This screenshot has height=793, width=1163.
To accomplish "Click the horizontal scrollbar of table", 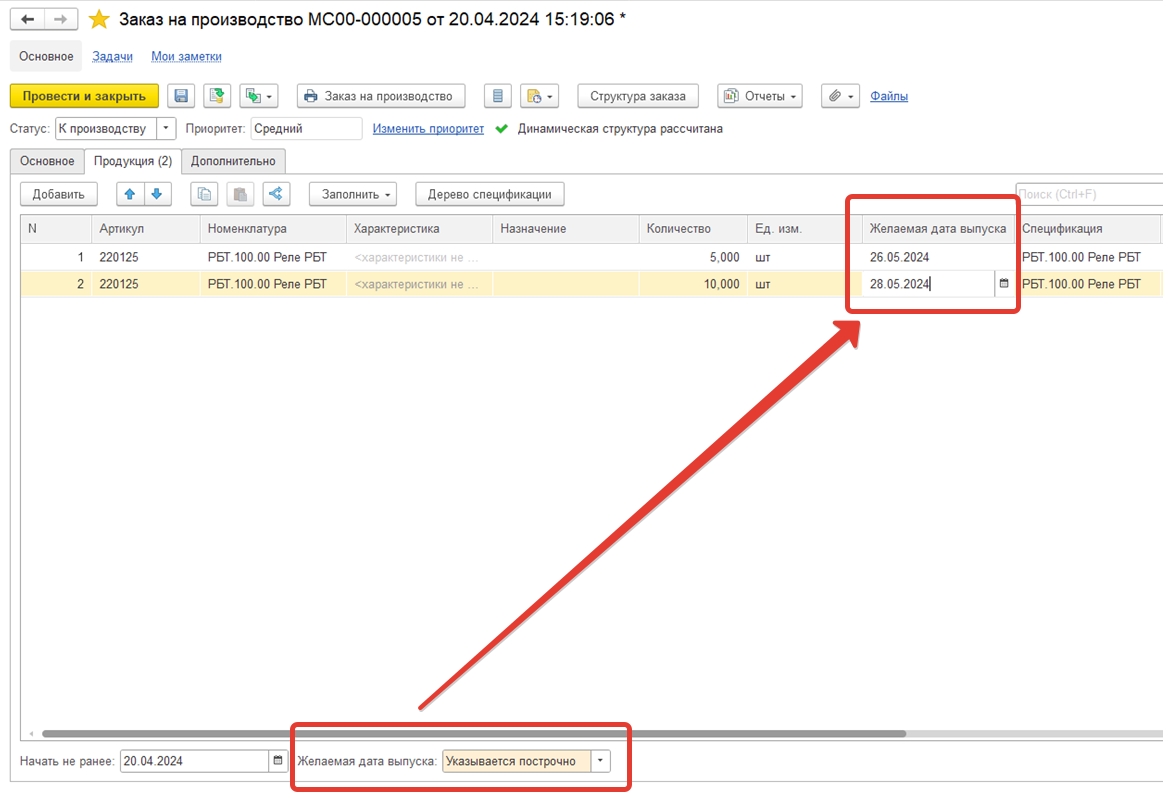I will 474,734.
